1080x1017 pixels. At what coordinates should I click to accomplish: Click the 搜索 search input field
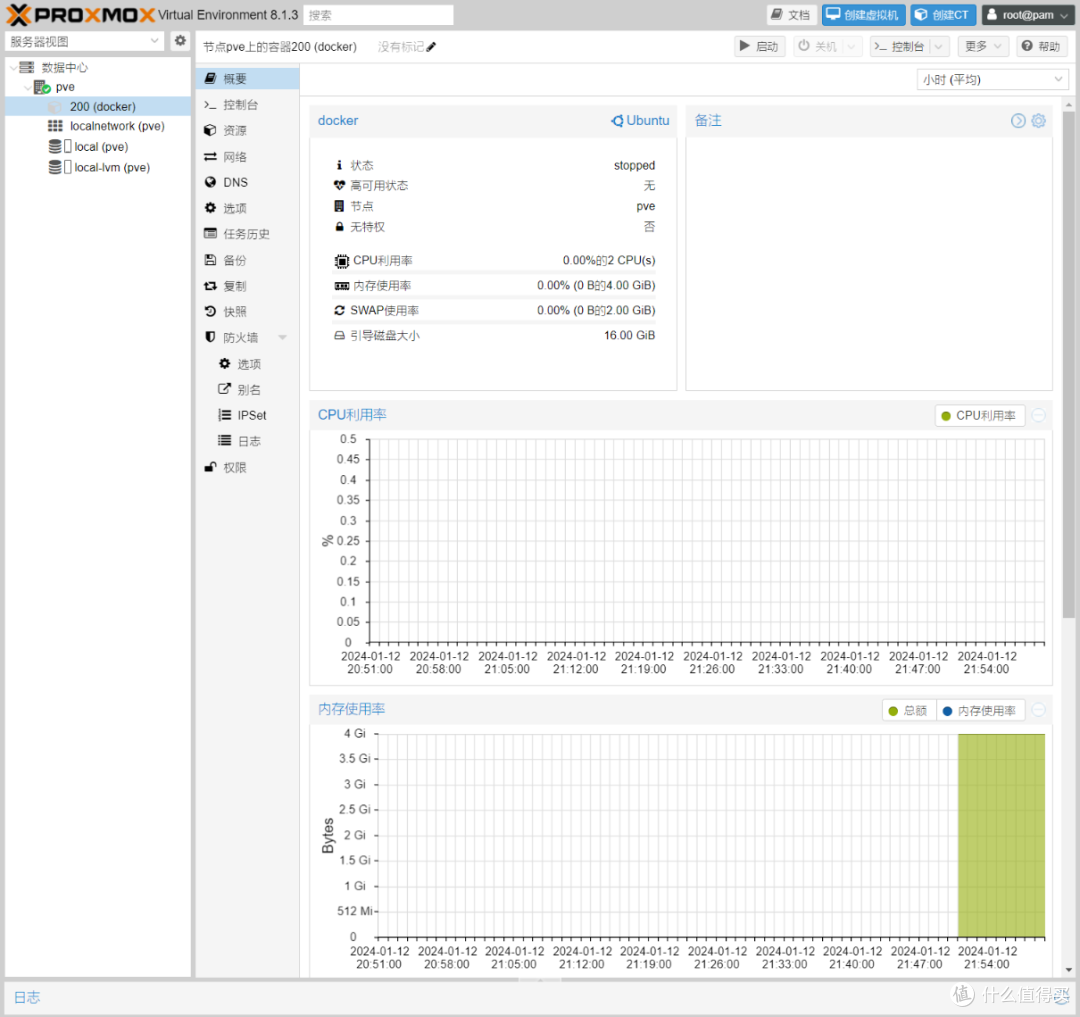click(x=378, y=14)
